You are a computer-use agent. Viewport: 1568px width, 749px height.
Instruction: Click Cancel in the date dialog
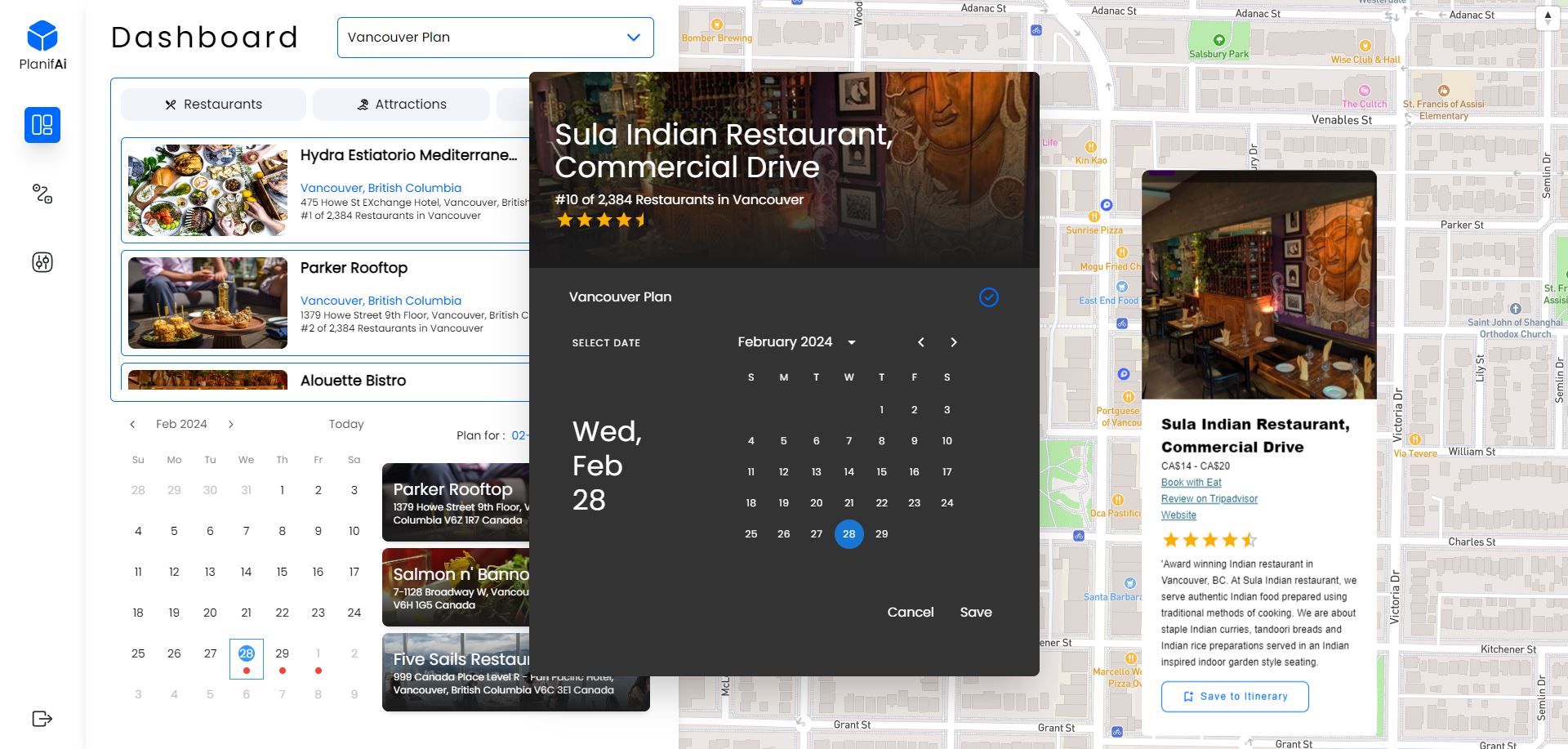click(911, 613)
